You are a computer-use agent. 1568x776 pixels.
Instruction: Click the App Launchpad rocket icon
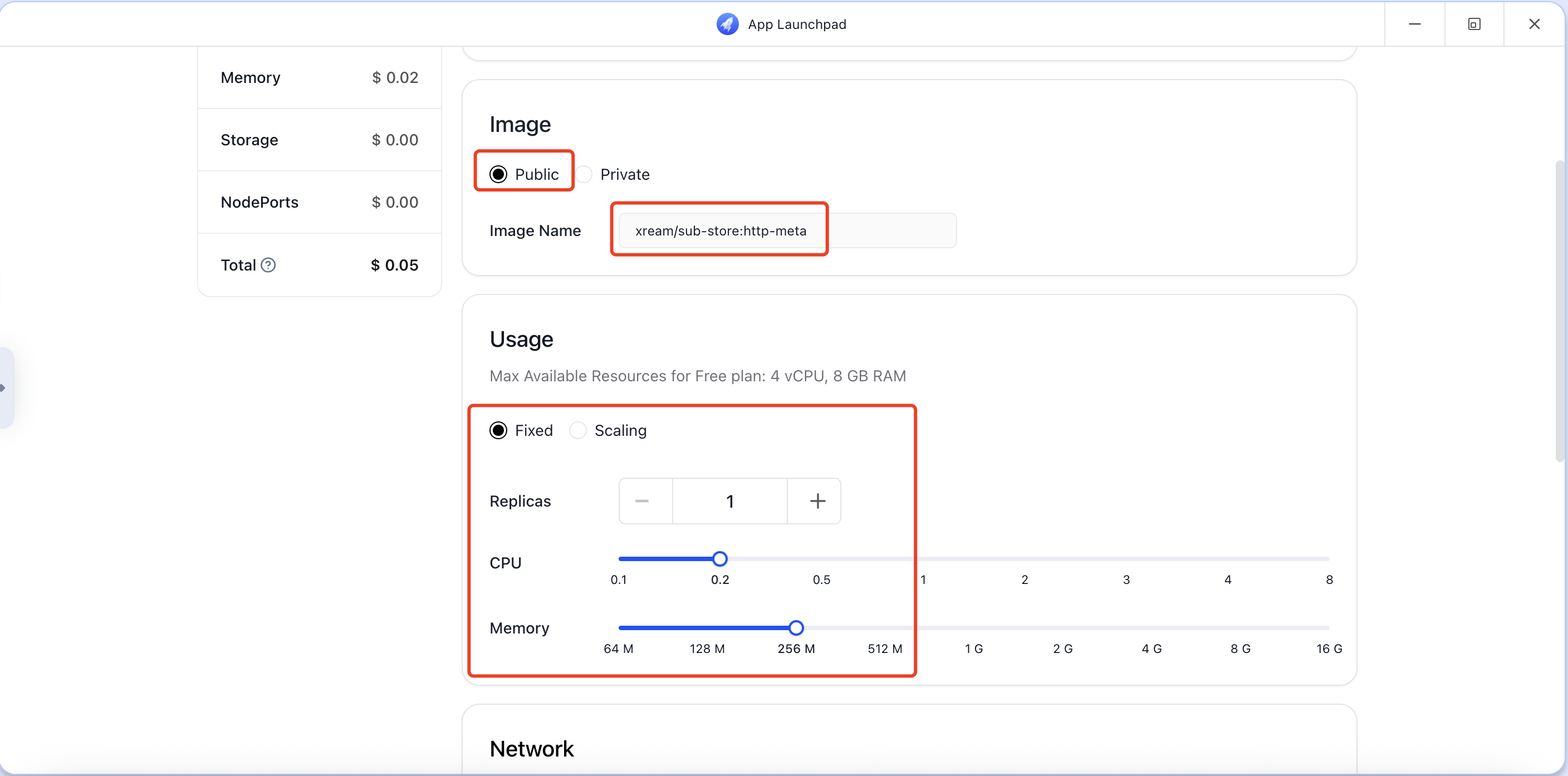tap(727, 24)
